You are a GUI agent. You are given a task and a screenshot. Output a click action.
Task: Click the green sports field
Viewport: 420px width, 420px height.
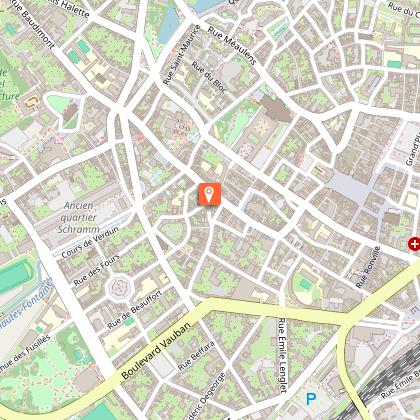click(15, 276)
